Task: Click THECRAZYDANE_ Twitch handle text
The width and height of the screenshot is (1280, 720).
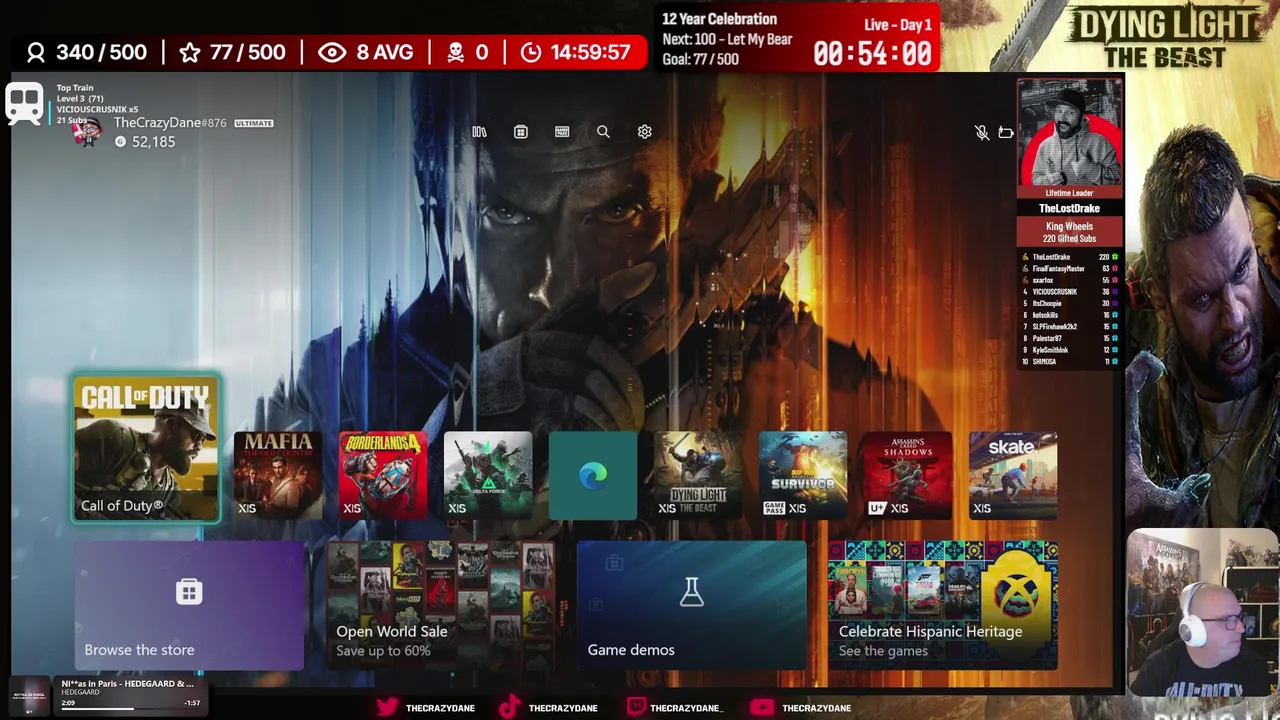Action: point(686,708)
